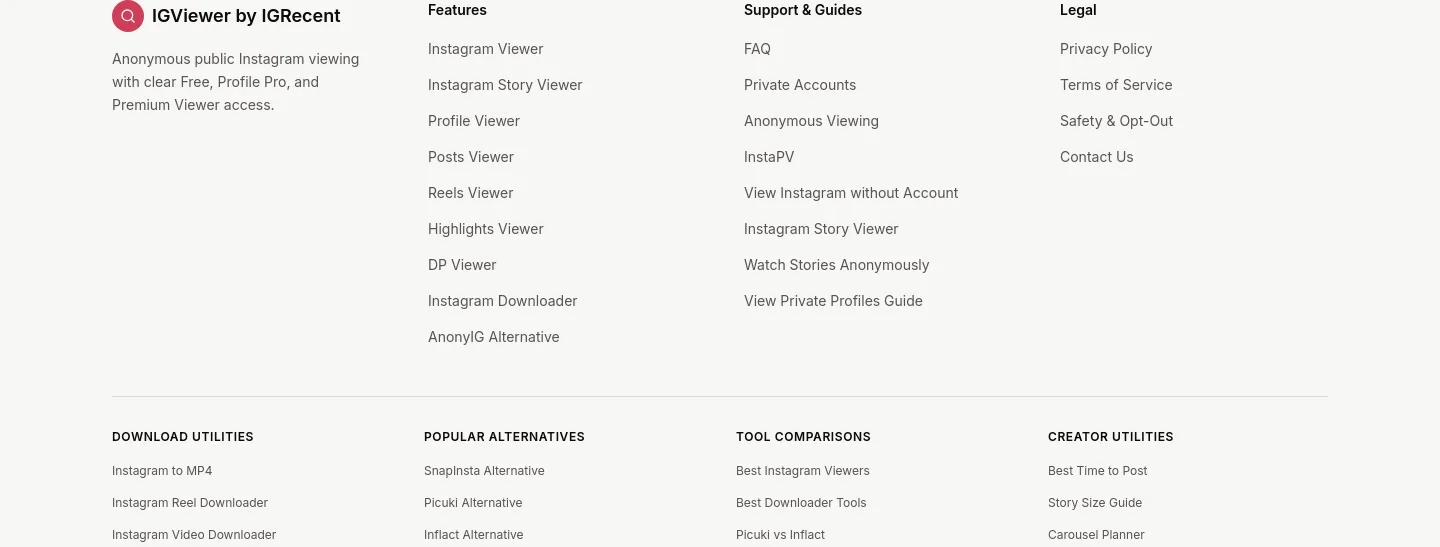This screenshot has width=1440, height=547.
Task: Open the View Private Profiles Guide
Action: coord(833,301)
